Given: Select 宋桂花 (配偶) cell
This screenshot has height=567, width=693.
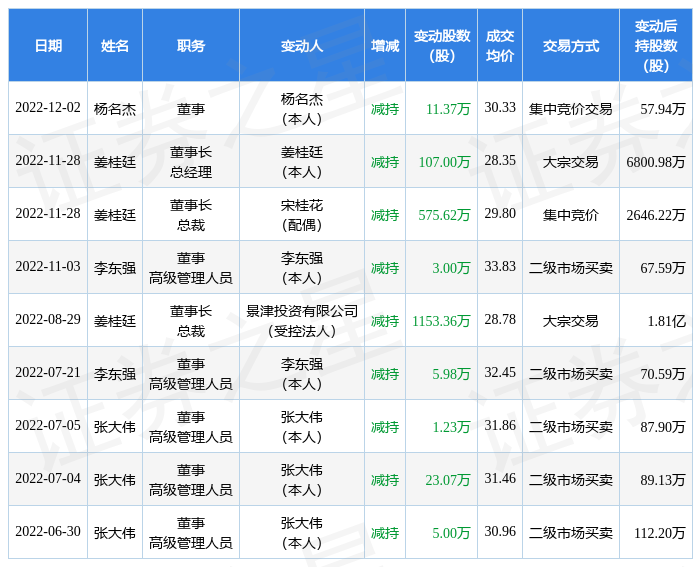Looking at the screenshot, I should pyautogui.click(x=302, y=215).
